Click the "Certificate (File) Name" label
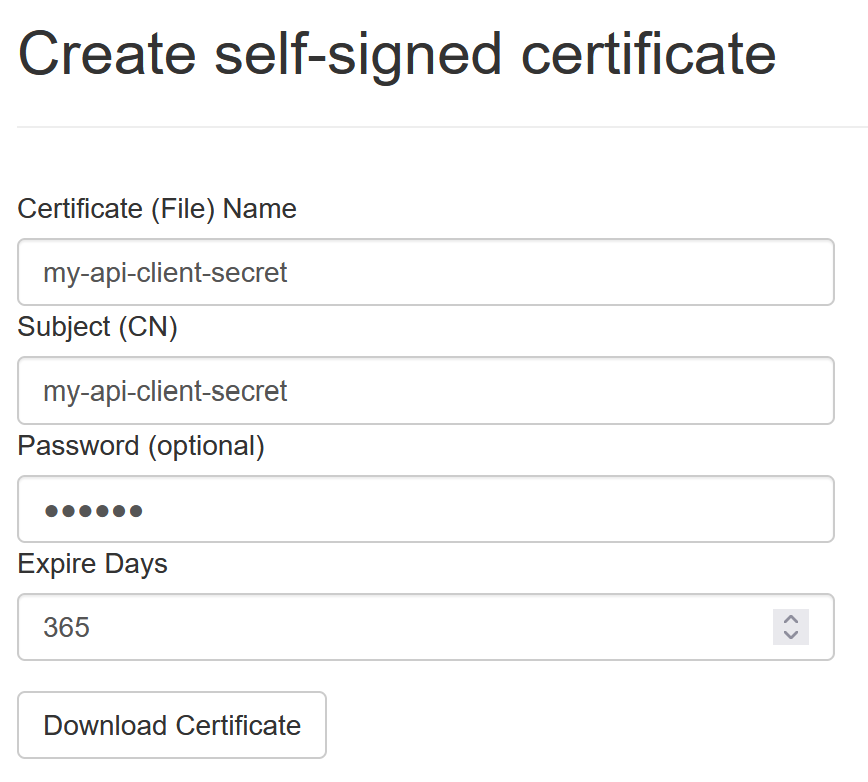The width and height of the screenshot is (868, 782). click(157, 209)
